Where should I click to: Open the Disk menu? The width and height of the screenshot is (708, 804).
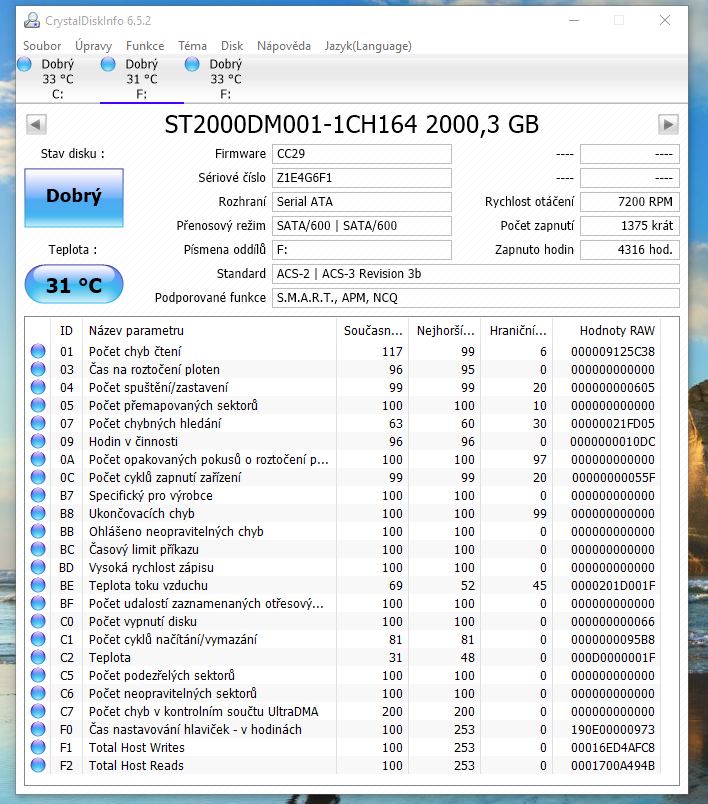point(232,46)
